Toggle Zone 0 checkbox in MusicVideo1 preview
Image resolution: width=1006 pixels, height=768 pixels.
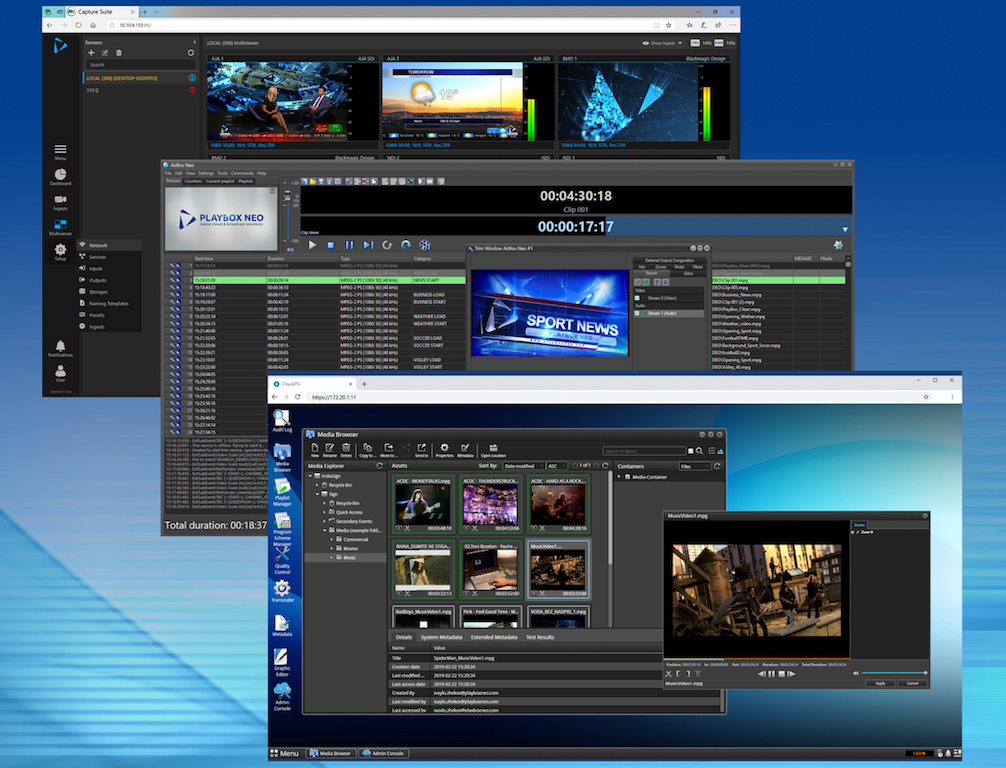click(x=853, y=533)
